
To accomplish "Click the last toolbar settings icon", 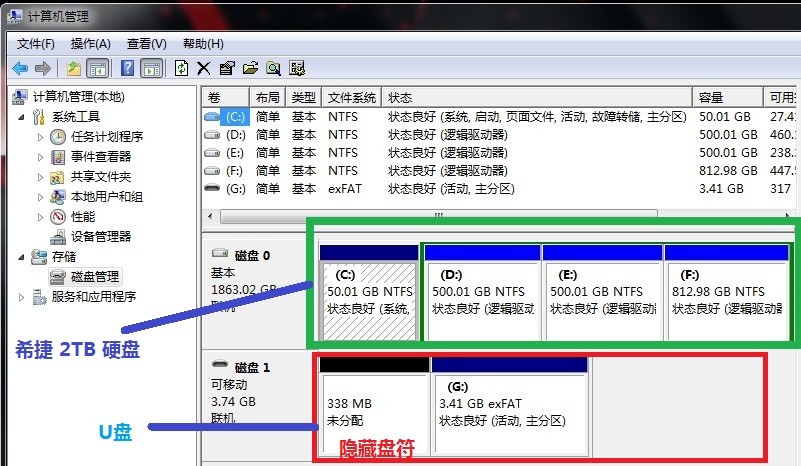I will click(297, 68).
